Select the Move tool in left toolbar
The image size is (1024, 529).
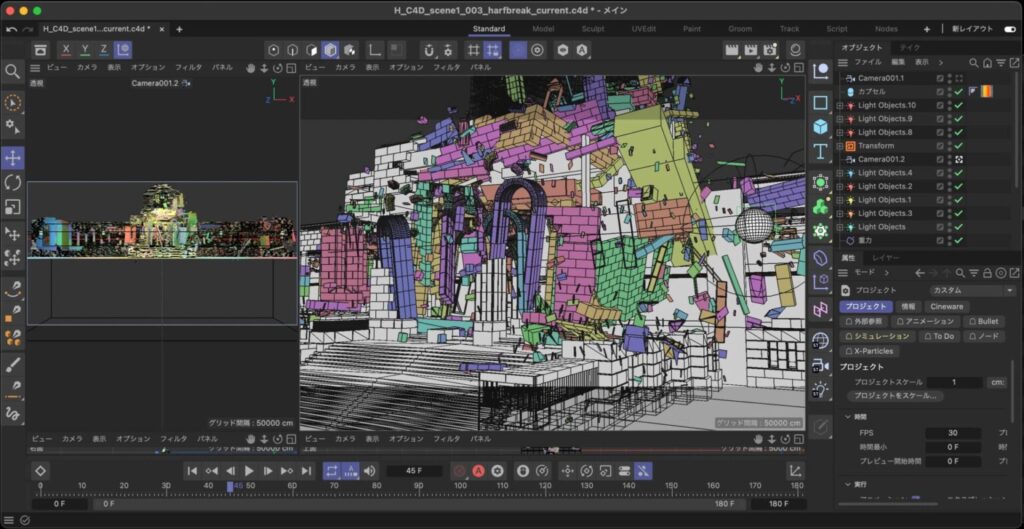[x=13, y=158]
